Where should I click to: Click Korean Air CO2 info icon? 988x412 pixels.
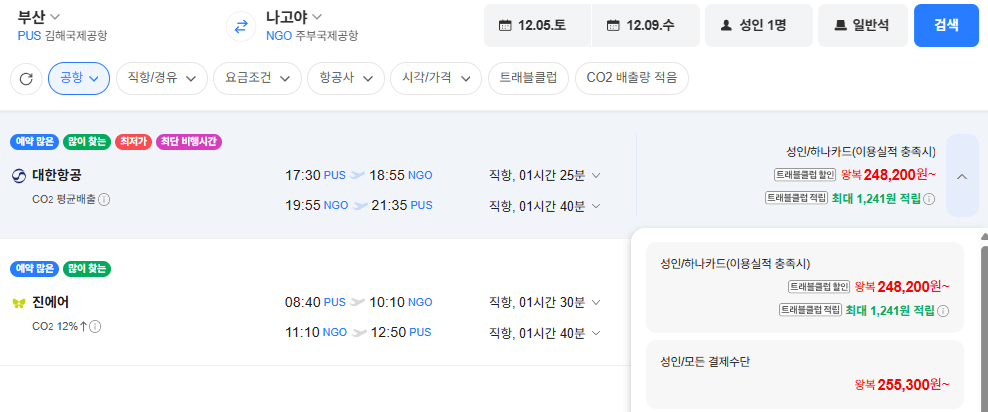[105, 199]
